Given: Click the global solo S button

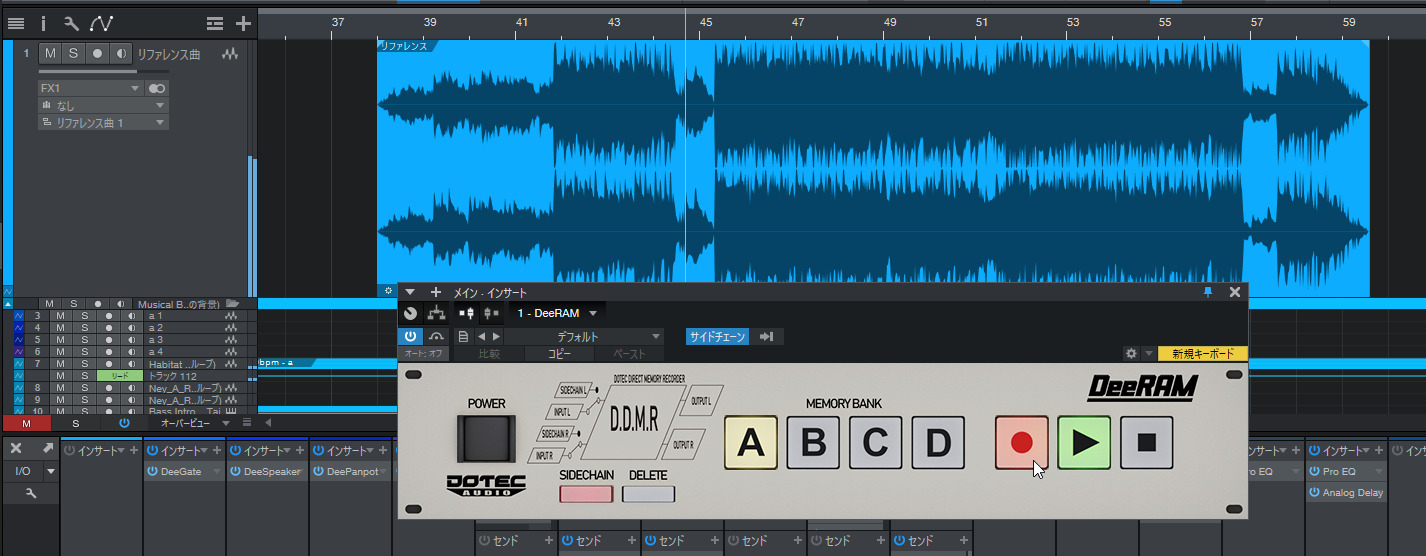Looking at the screenshot, I should (74, 423).
